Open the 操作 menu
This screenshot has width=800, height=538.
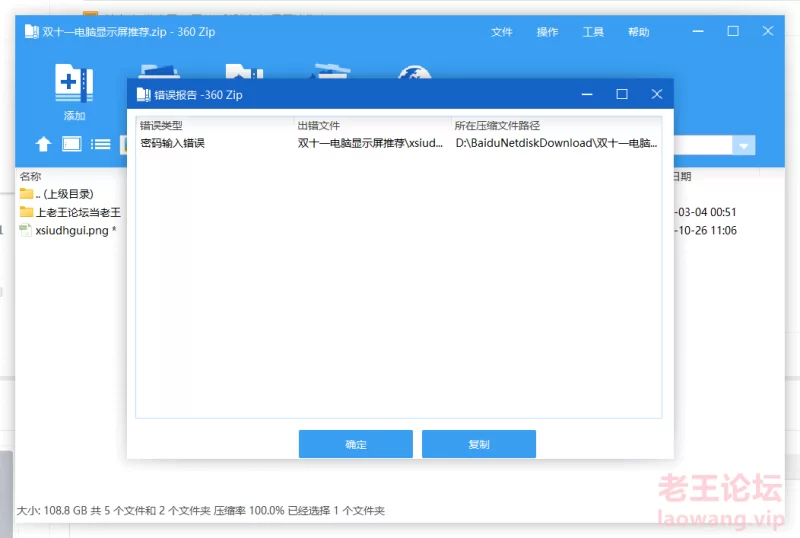tap(547, 32)
